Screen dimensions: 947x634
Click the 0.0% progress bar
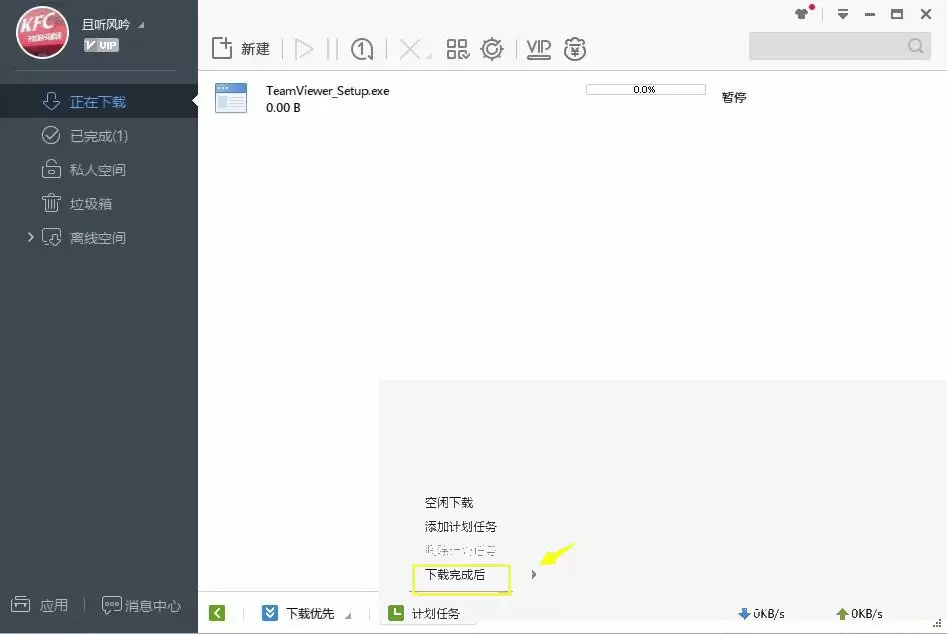(646, 89)
